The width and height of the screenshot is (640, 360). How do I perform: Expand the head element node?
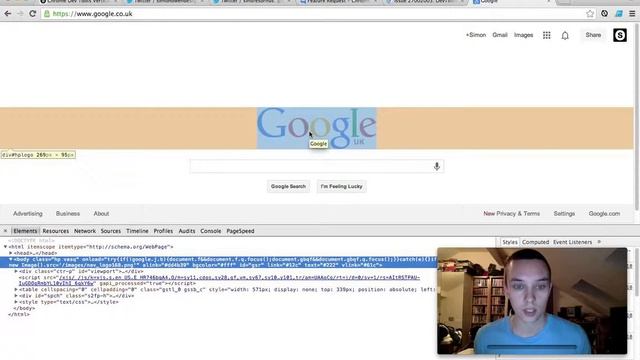point(11,253)
